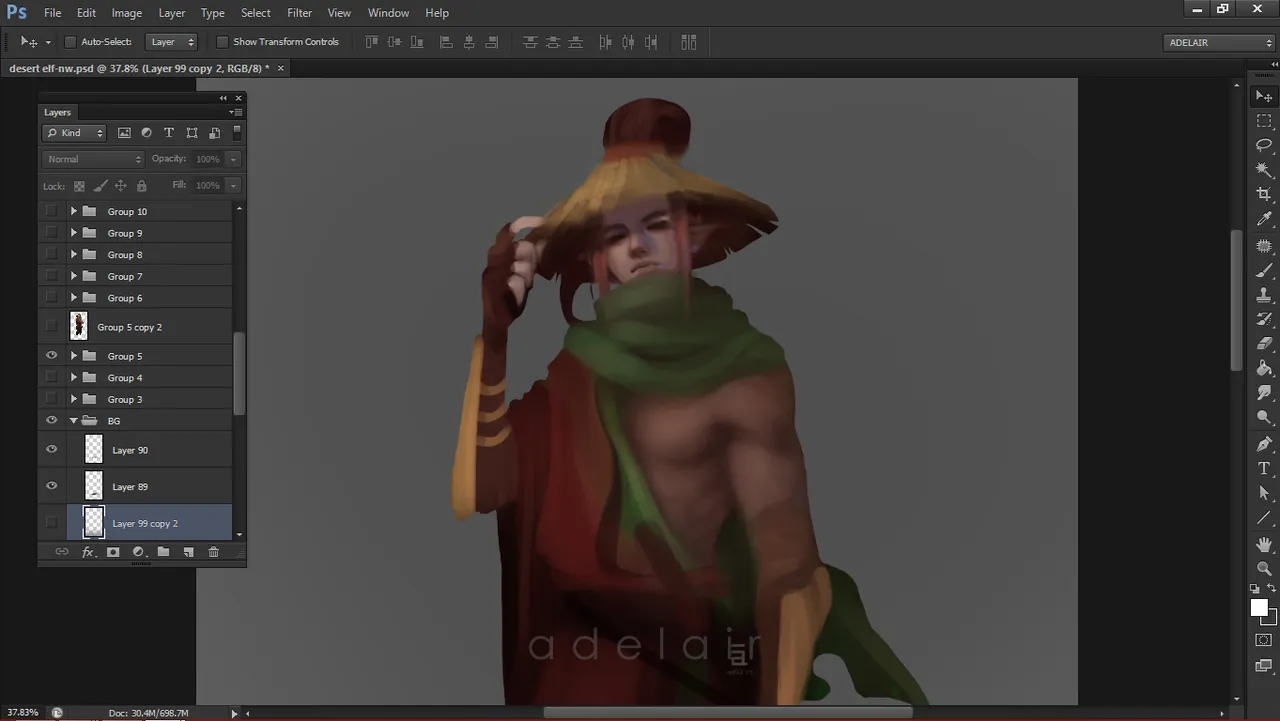Select the Lasso tool
Image resolution: width=1280 pixels, height=721 pixels.
click(1264, 145)
